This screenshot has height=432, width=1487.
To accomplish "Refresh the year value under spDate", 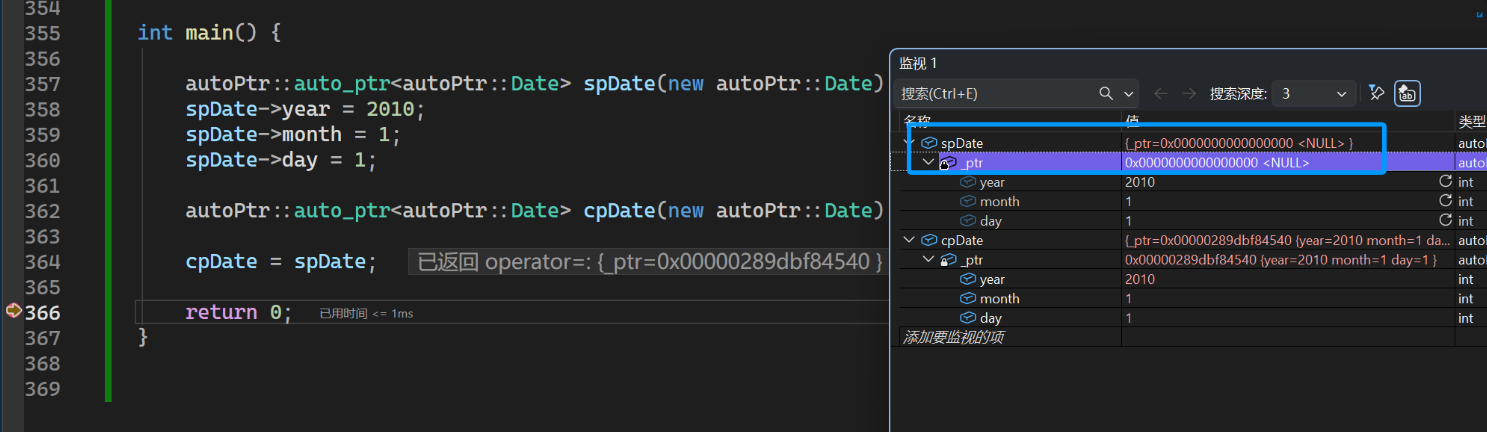I will pyautogui.click(x=1445, y=182).
